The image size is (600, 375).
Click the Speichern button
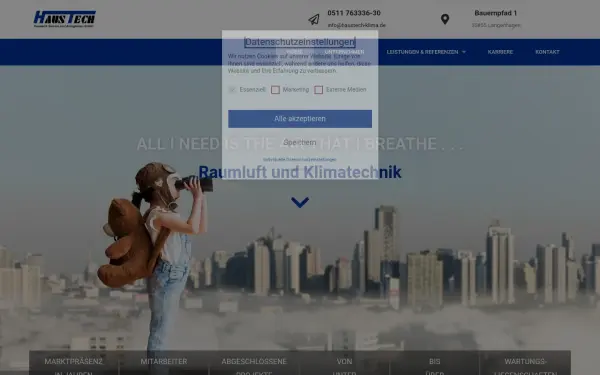coord(300,142)
